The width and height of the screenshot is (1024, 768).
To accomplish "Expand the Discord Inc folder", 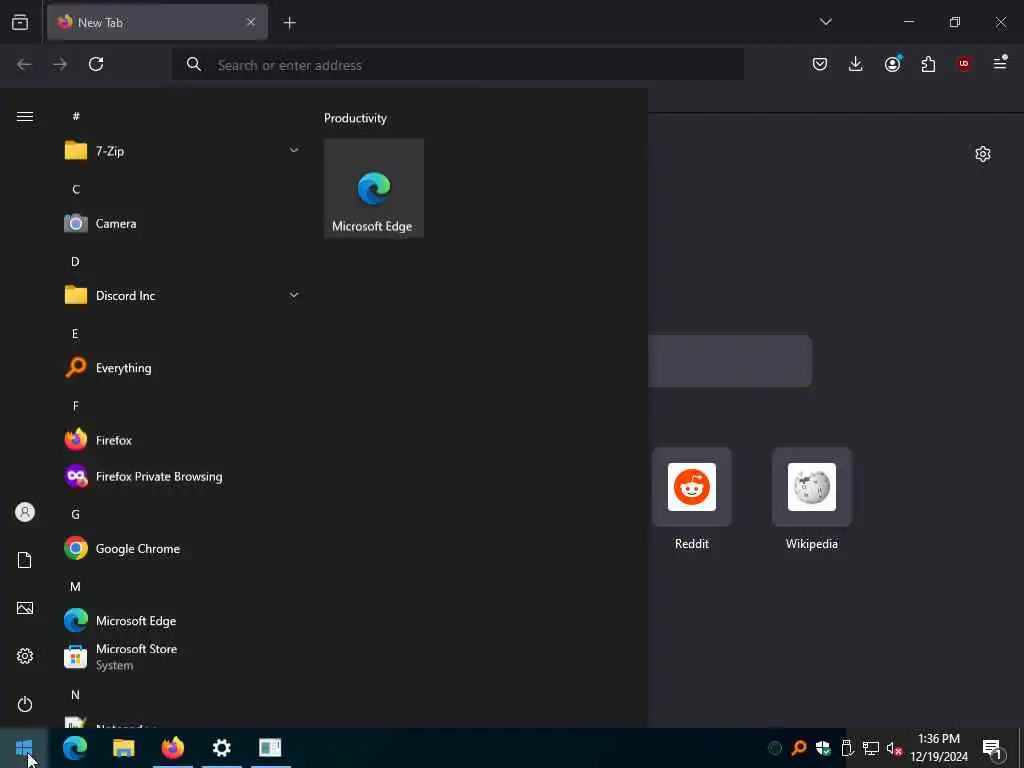I will 182,296.
